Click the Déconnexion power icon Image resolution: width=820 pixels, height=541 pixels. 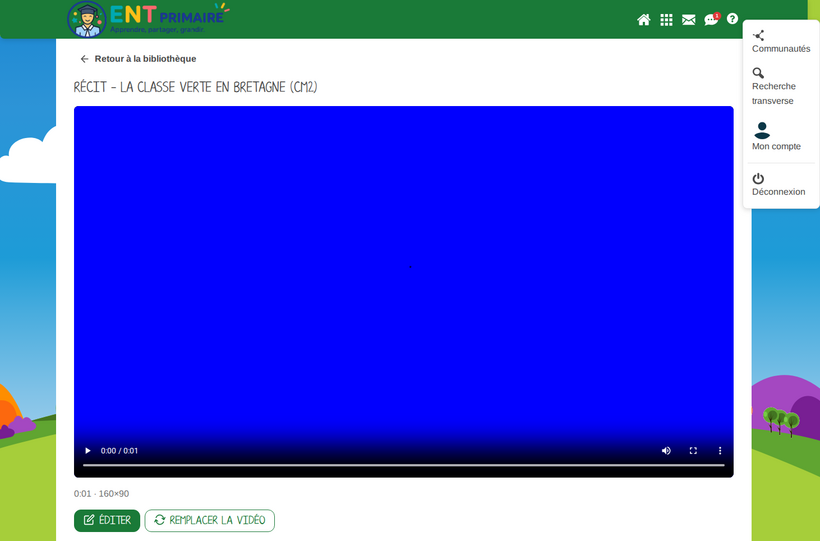tap(758, 178)
